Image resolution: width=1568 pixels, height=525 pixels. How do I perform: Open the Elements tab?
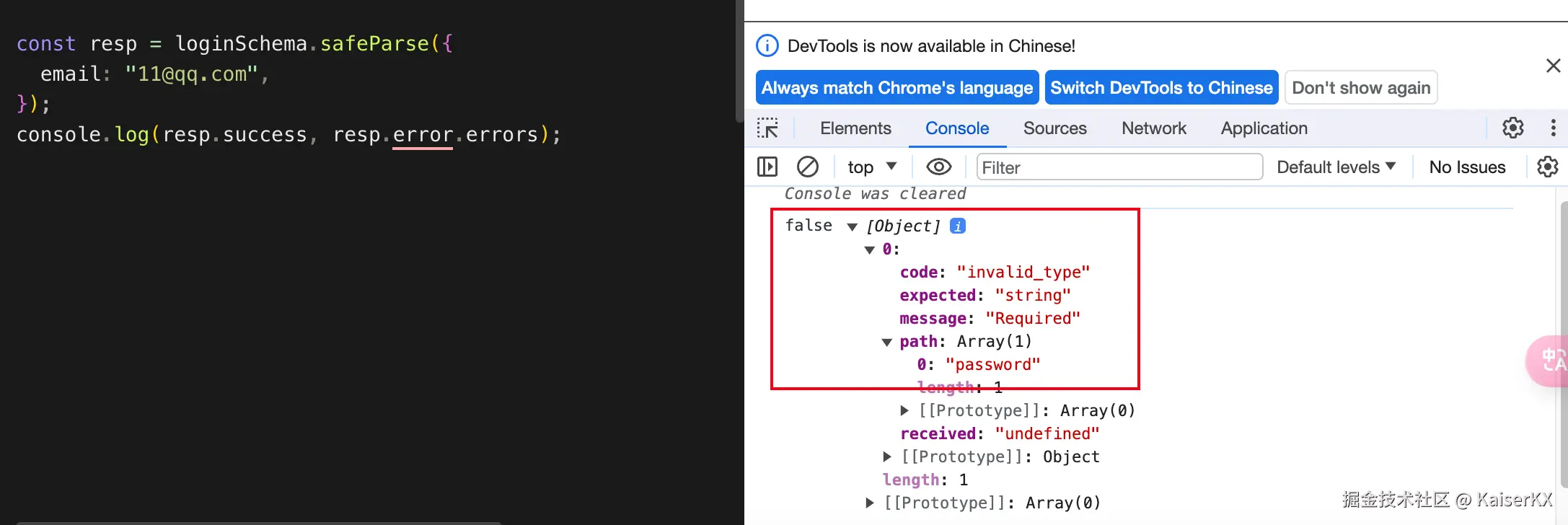[855, 128]
